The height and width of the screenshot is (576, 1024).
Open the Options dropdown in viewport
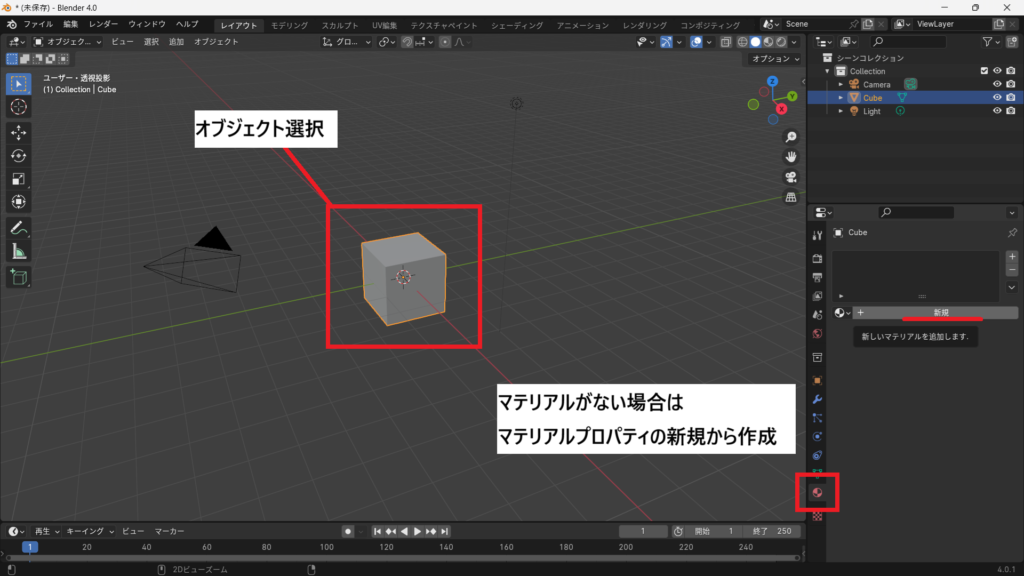(775, 59)
